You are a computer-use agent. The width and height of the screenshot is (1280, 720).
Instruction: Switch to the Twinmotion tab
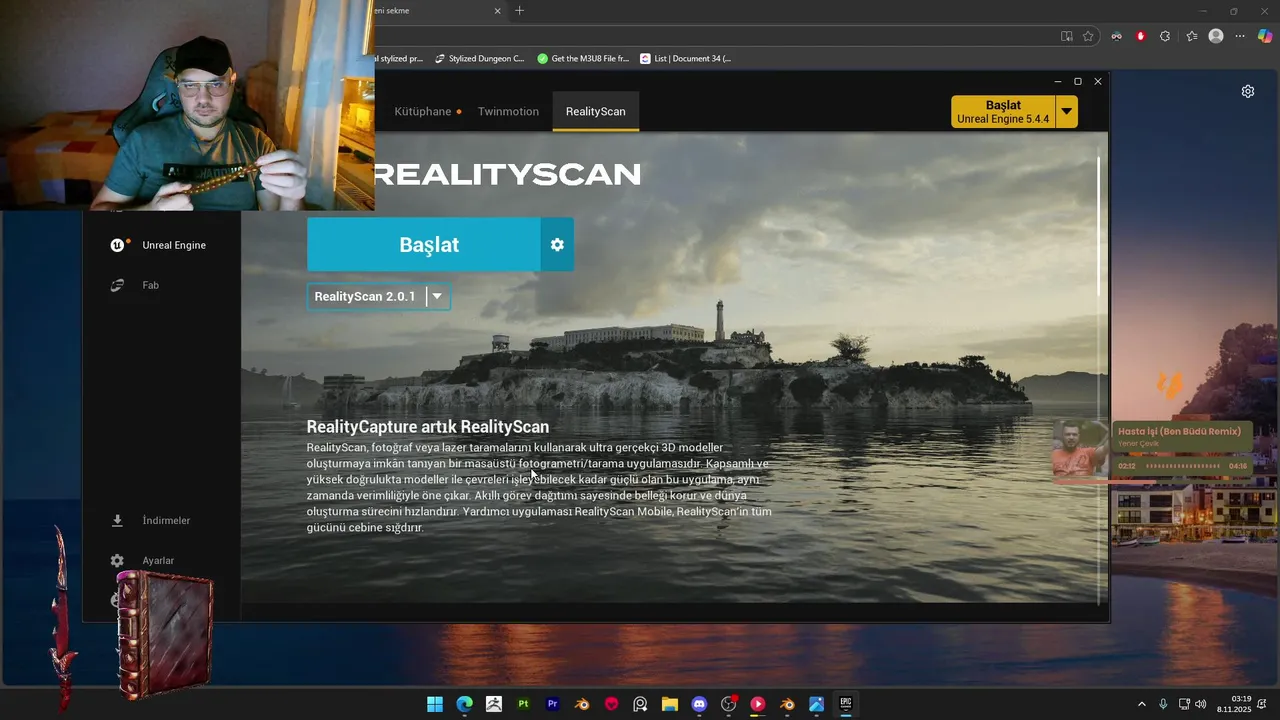point(508,111)
